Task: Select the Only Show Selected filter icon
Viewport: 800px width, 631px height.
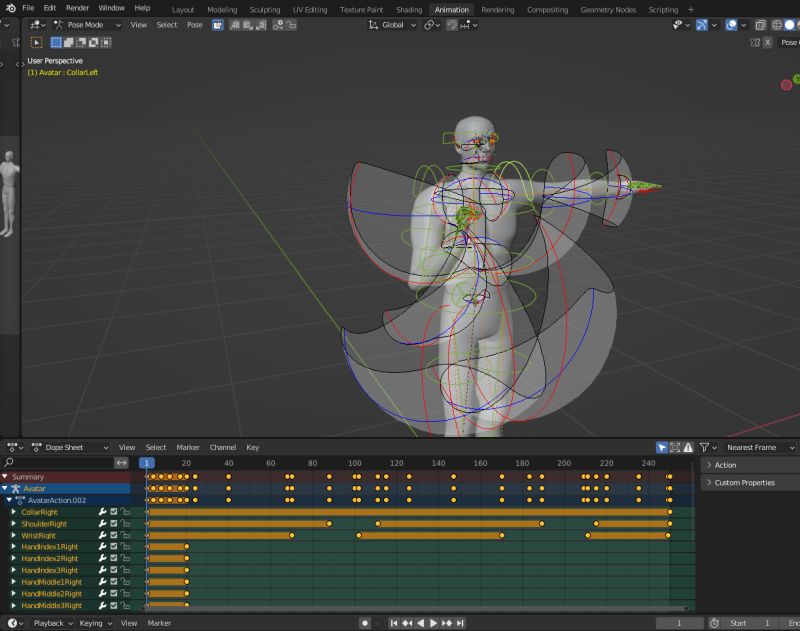Action: [x=662, y=448]
